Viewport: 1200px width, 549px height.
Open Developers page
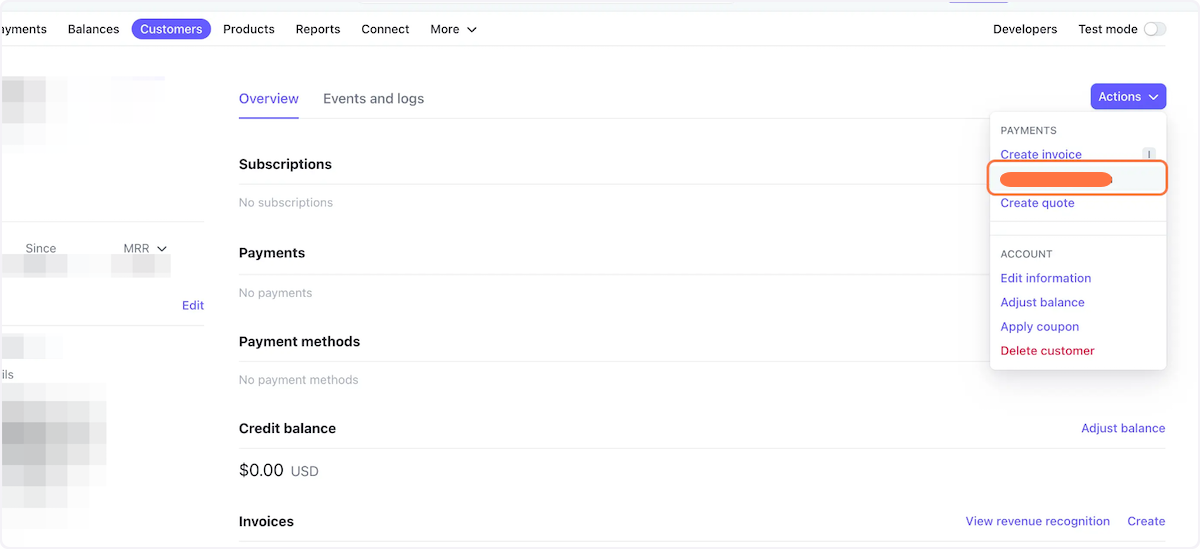[x=1025, y=29]
